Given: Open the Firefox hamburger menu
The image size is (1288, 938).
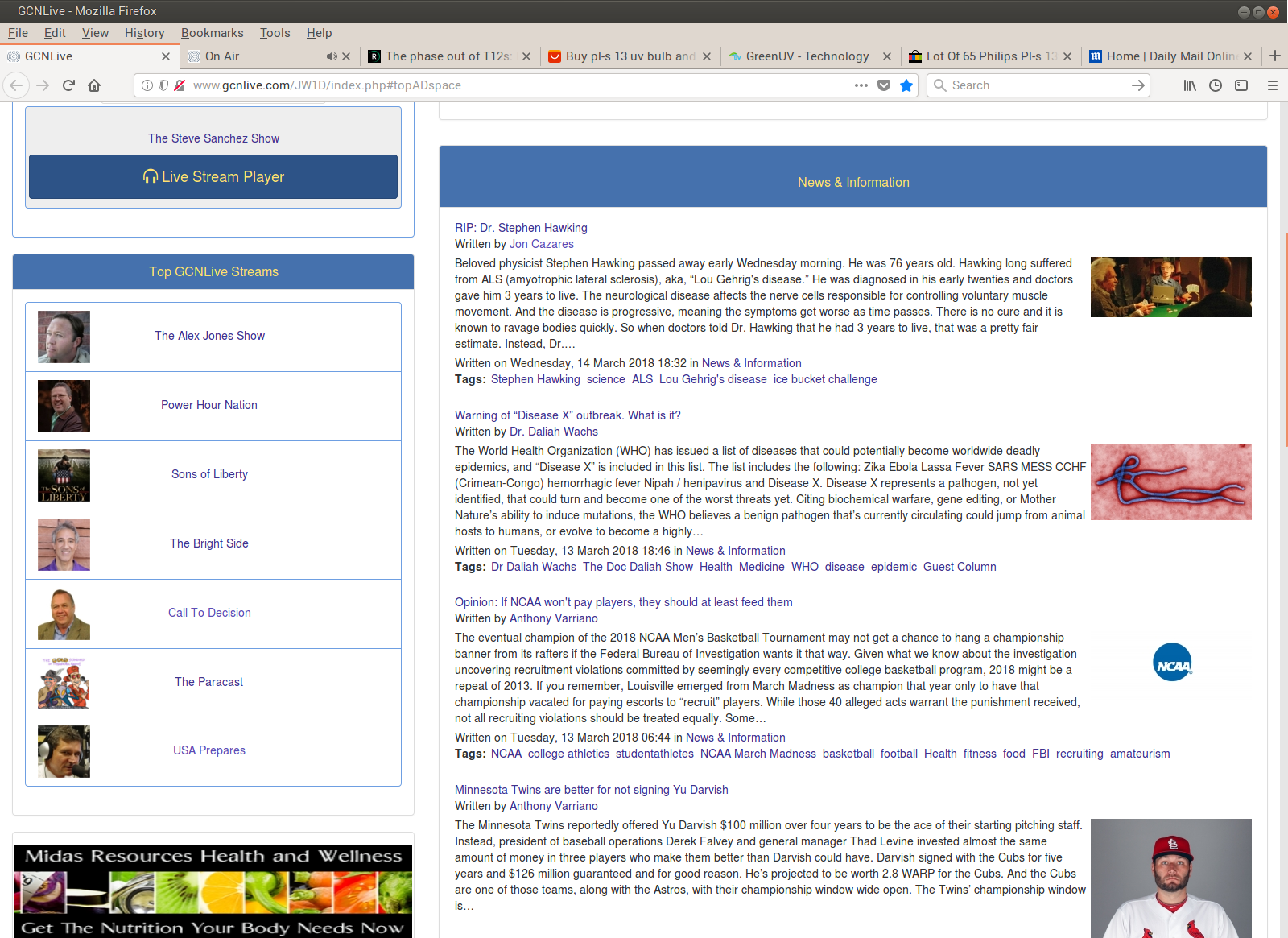Looking at the screenshot, I should tap(1273, 85).
